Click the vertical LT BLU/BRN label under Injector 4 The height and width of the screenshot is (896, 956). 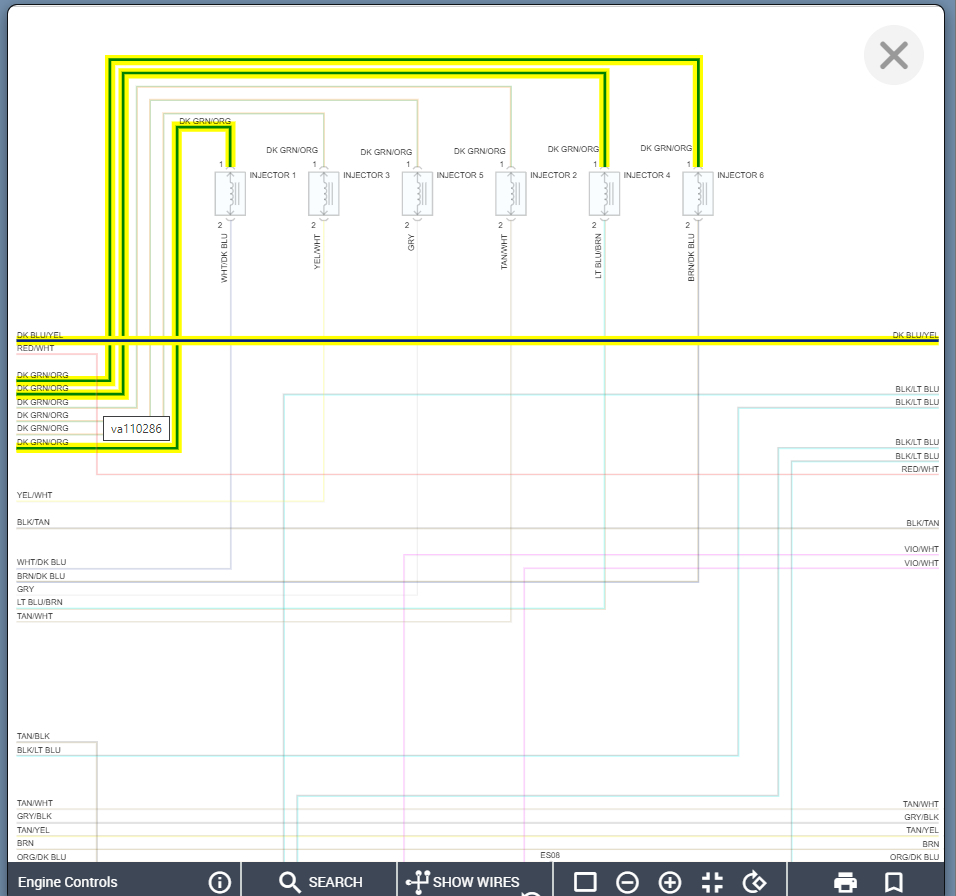[598, 257]
